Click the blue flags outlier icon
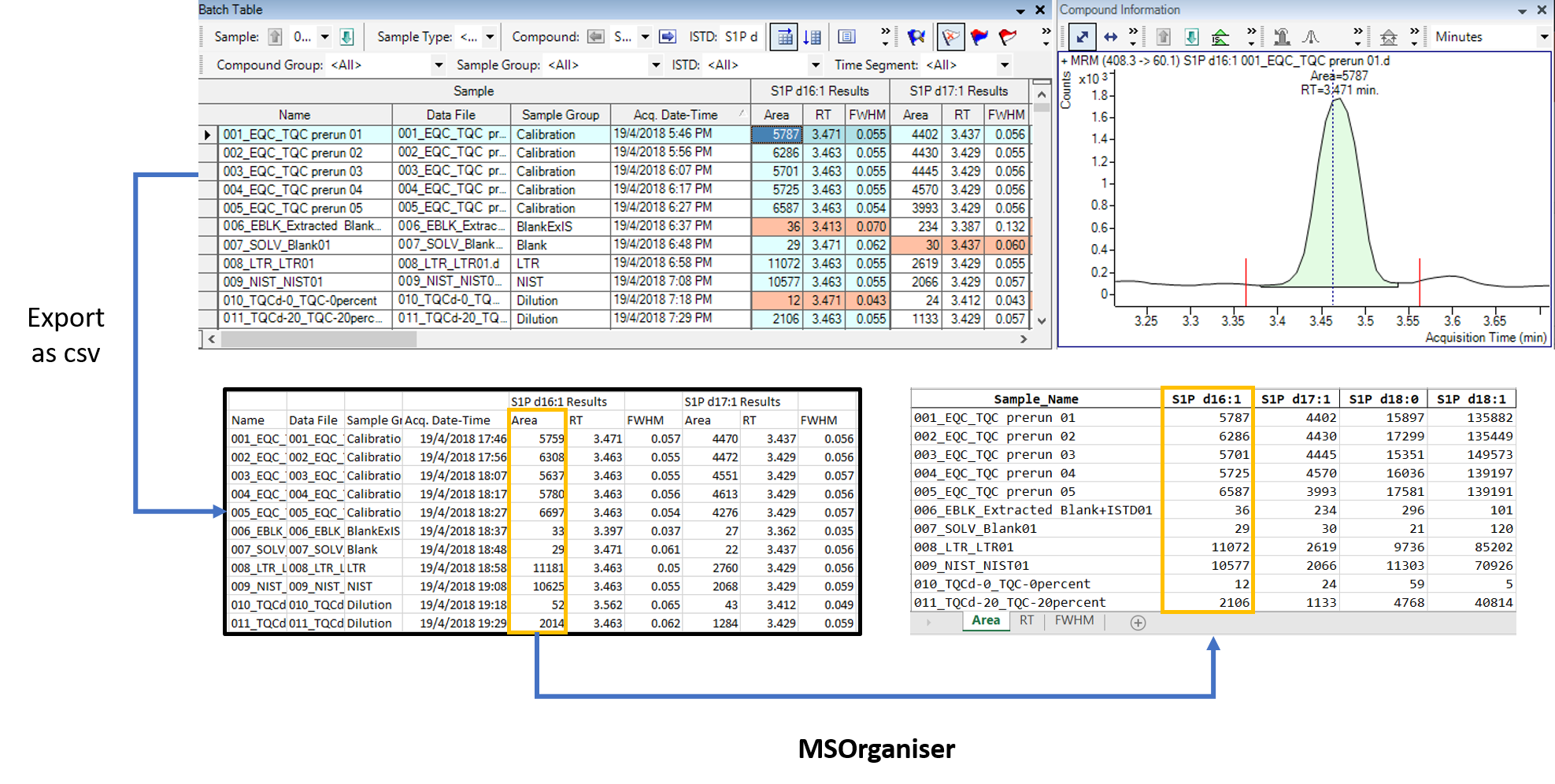Image resolution: width=1555 pixels, height=784 pixels. pyautogui.click(x=916, y=37)
